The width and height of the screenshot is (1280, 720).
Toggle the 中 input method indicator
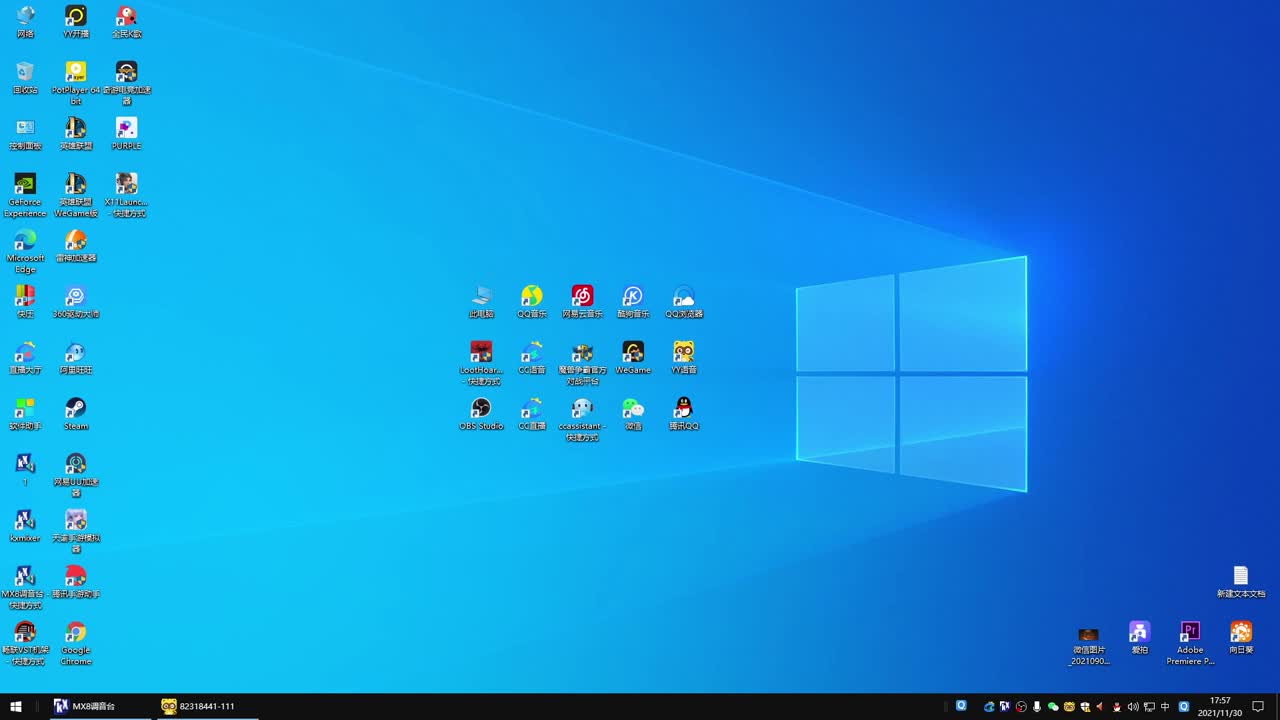click(1165, 706)
